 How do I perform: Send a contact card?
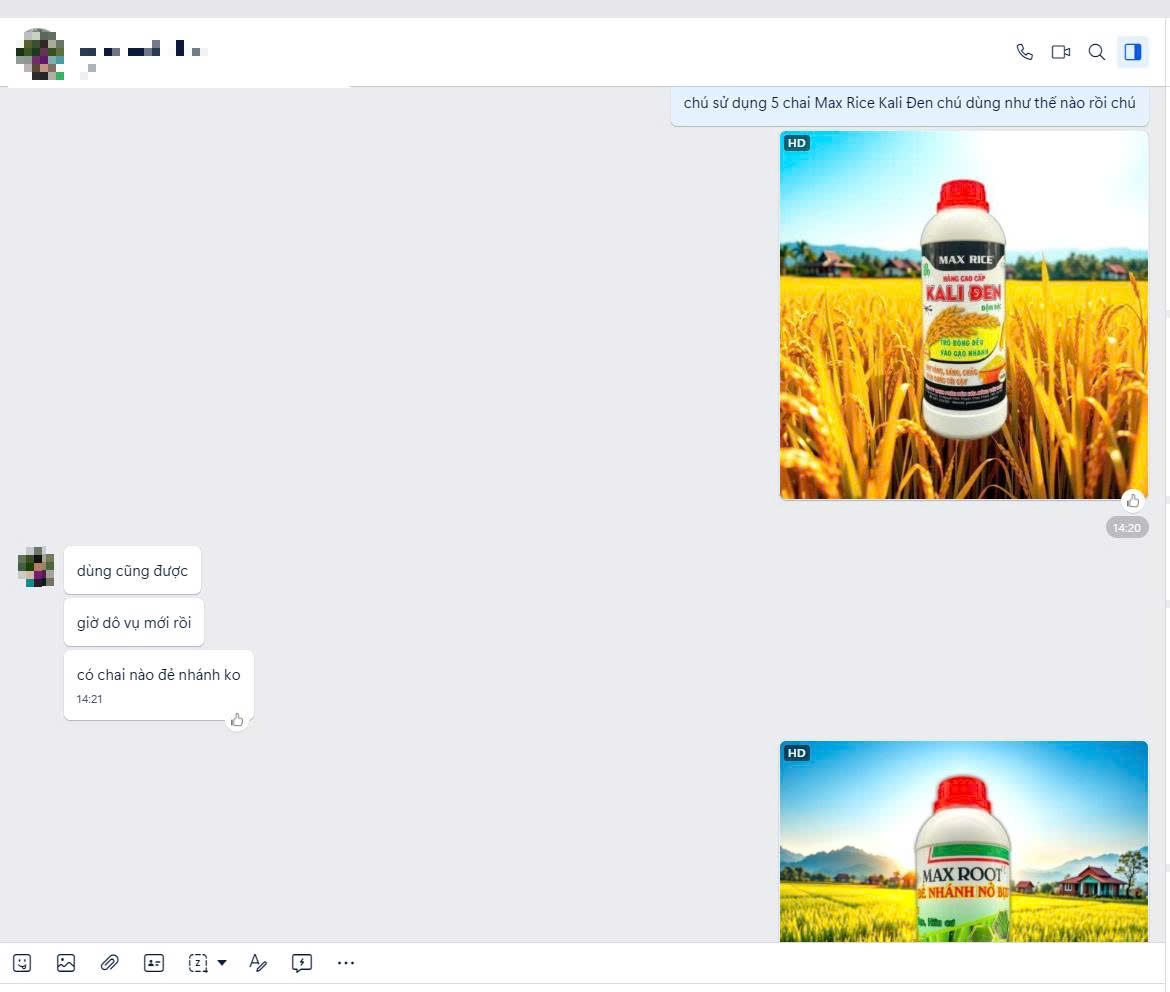point(154,963)
